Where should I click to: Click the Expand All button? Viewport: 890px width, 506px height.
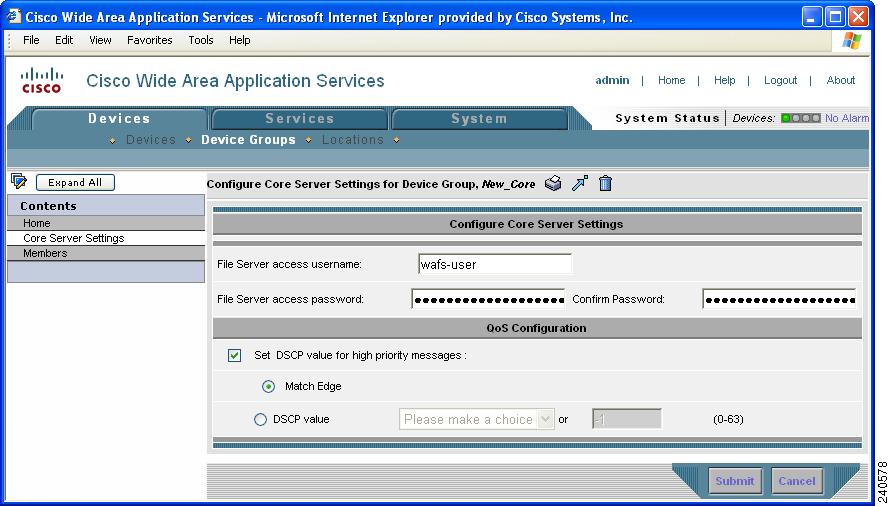[x=75, y=182]
